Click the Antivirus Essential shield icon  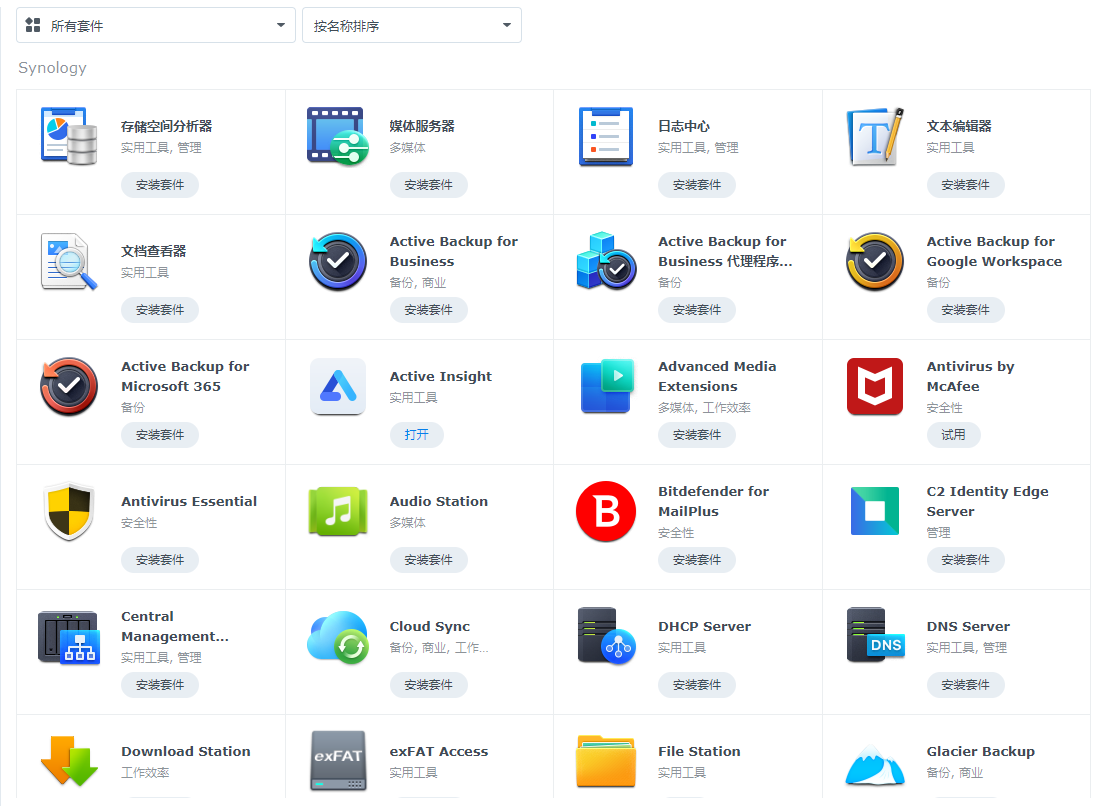(68, 511)
